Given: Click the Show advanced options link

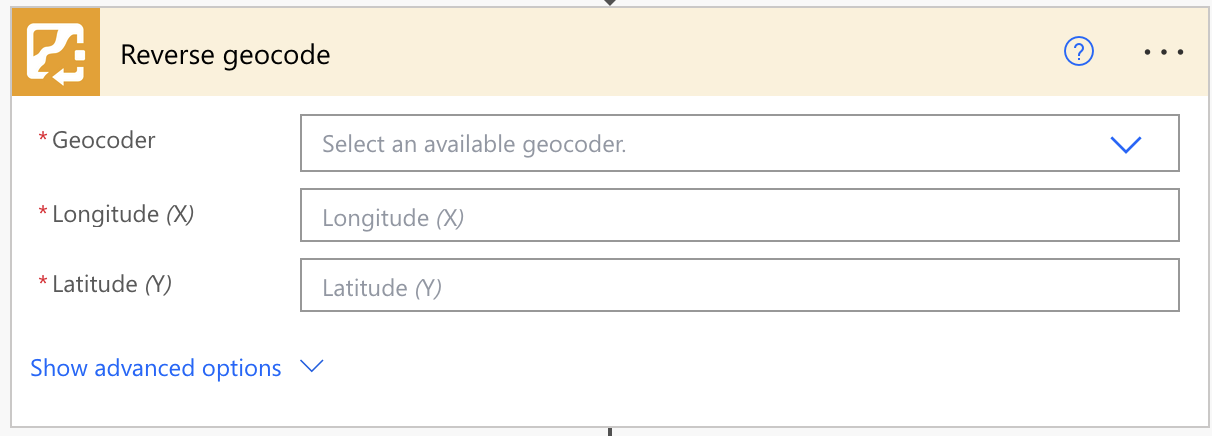Looking at the screenshot, I should [156, 368].
